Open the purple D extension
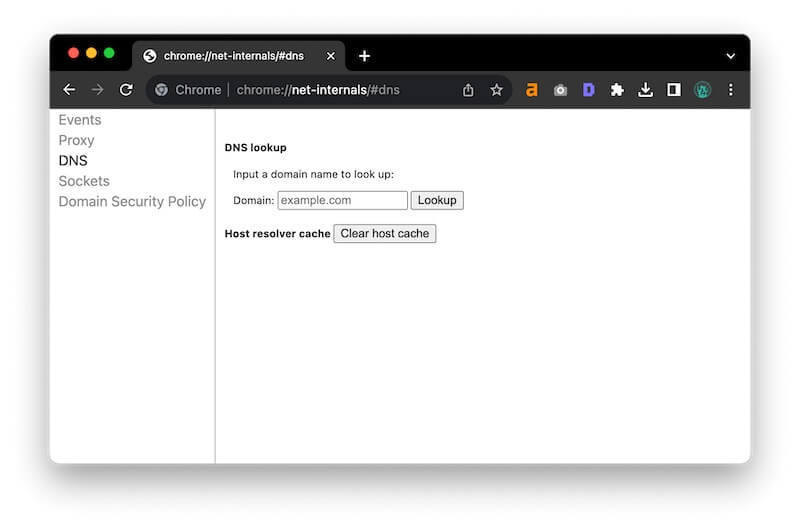Screen dimensions: 800x529 [x=588, y=90]
